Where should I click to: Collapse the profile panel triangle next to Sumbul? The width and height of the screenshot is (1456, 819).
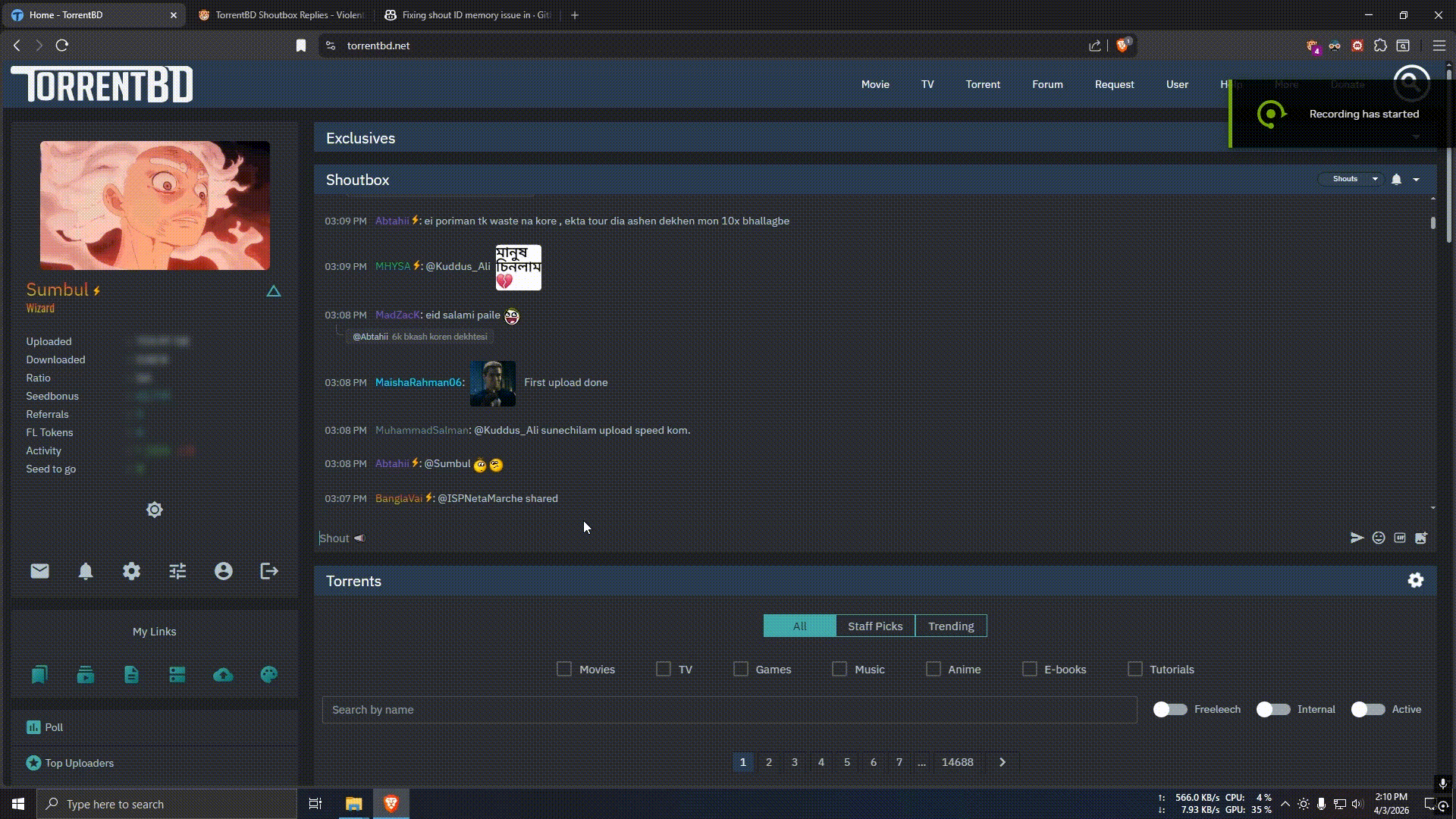pos(274,291)
